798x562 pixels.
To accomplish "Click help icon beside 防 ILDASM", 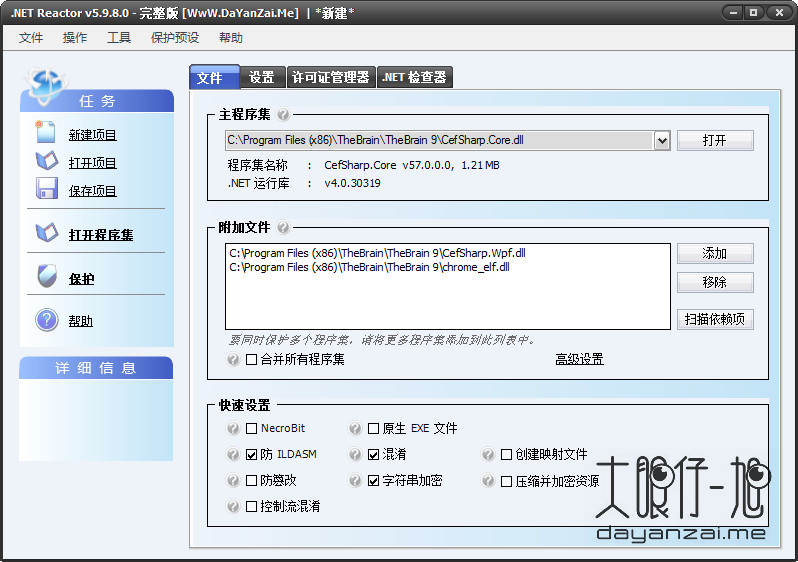I will pos(233,454).
